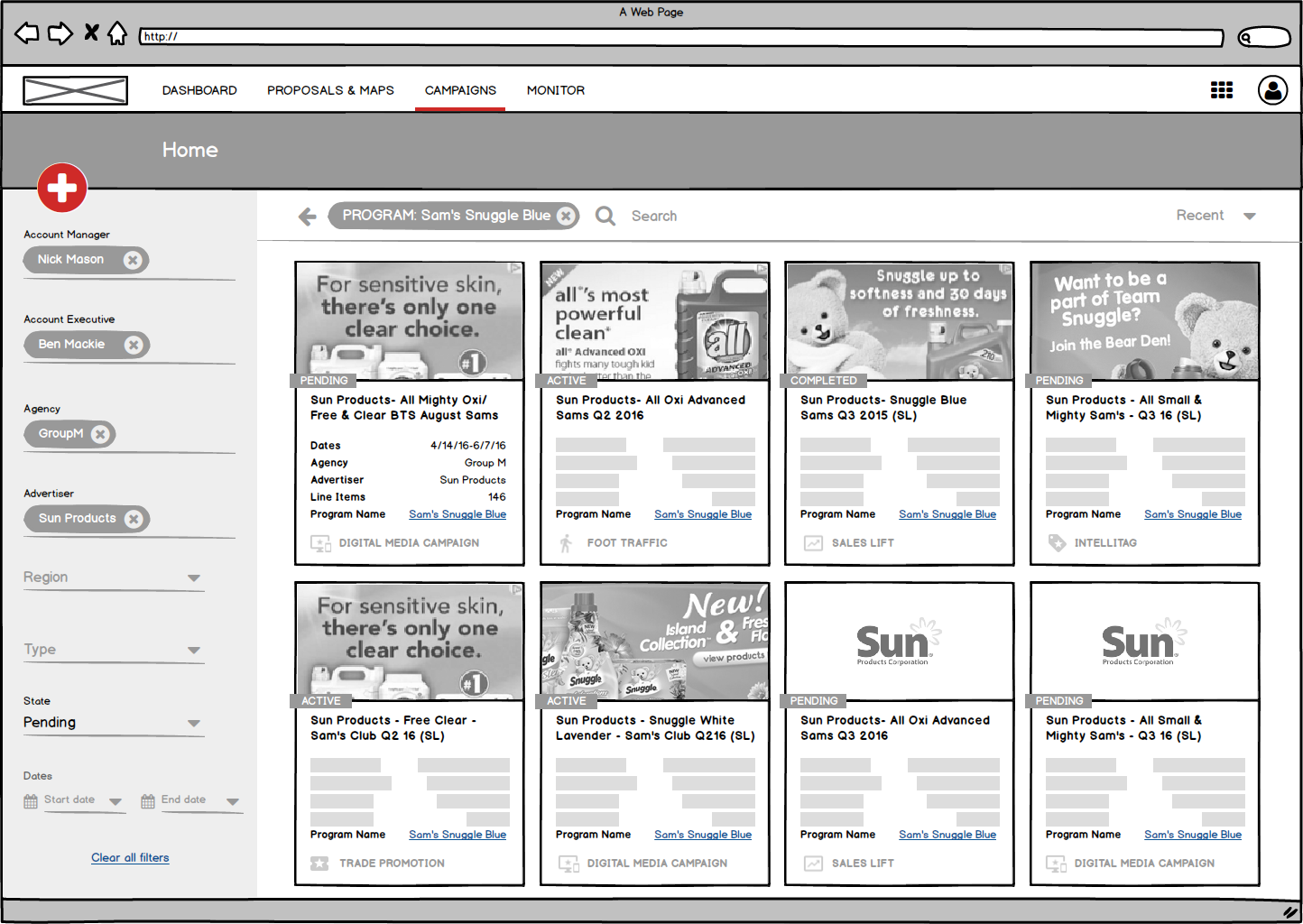Open the Recent sort dropdown
Viewport: 1303px width, 924px height.
[1215, 216]
